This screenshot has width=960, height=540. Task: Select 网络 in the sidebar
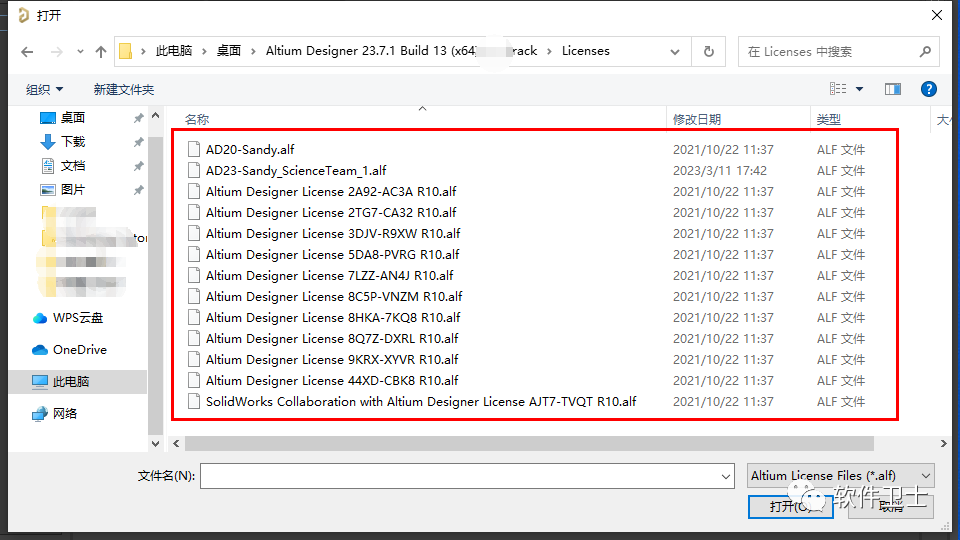pyautogui.click(x=65, y=413)
